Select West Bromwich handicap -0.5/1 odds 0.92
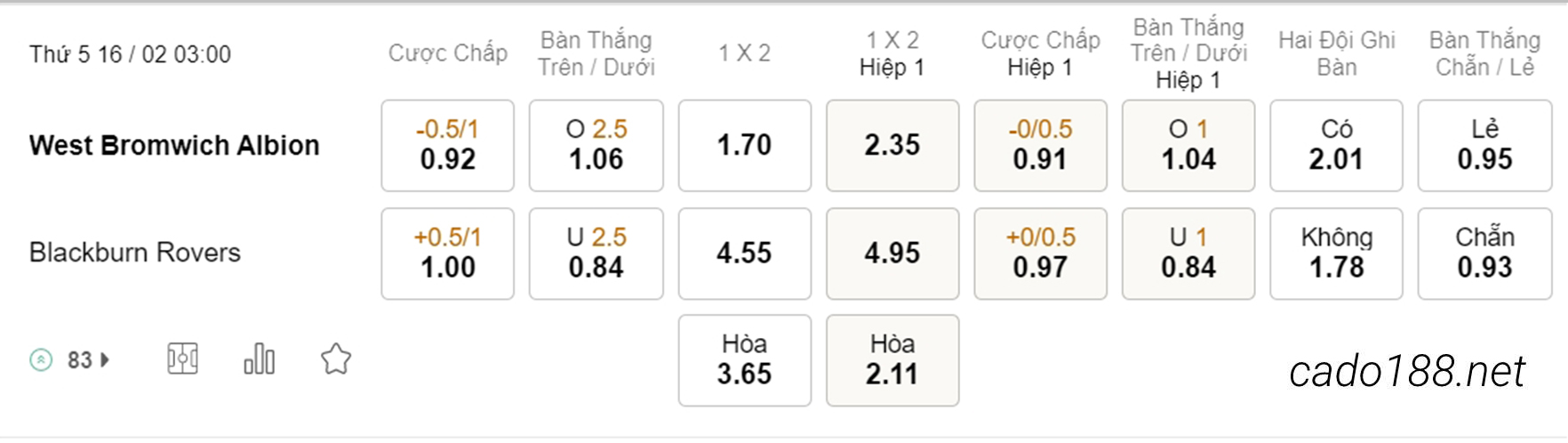Screen dimensions: 1568x443 tap(448, 145)
